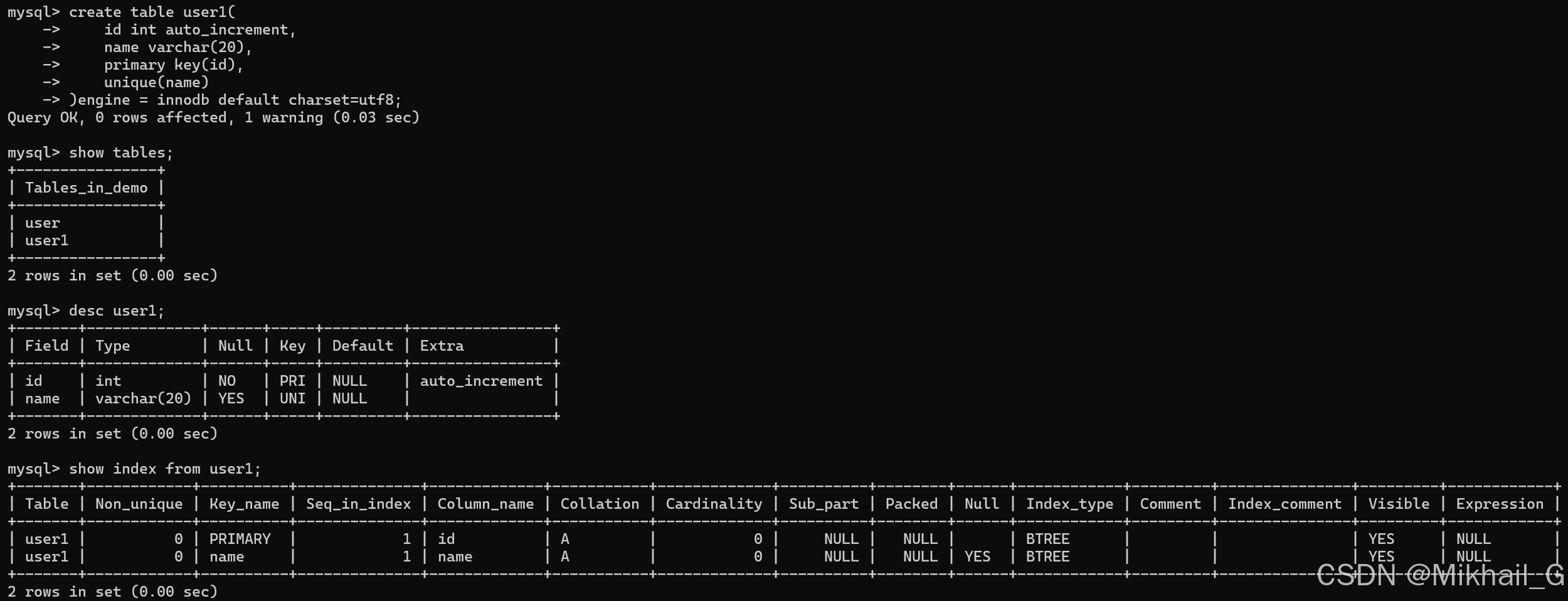Select the 'Tables_in_demo' column header

coord(87,188)
